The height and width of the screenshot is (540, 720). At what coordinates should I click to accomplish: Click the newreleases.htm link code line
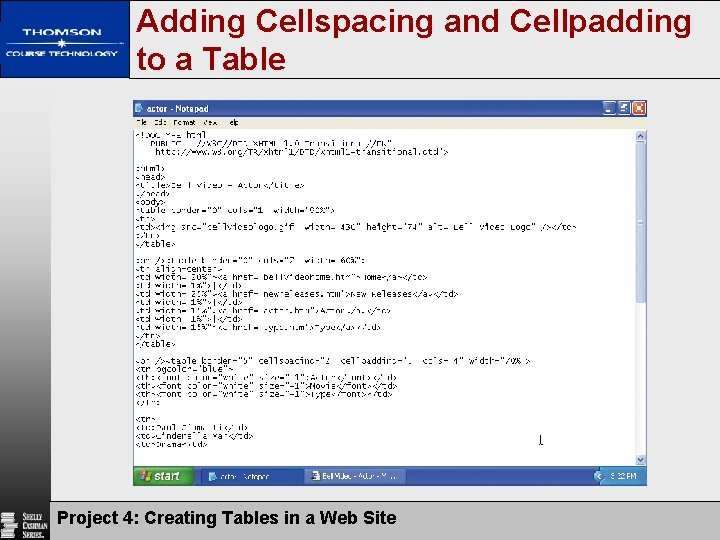pos(297,294)
